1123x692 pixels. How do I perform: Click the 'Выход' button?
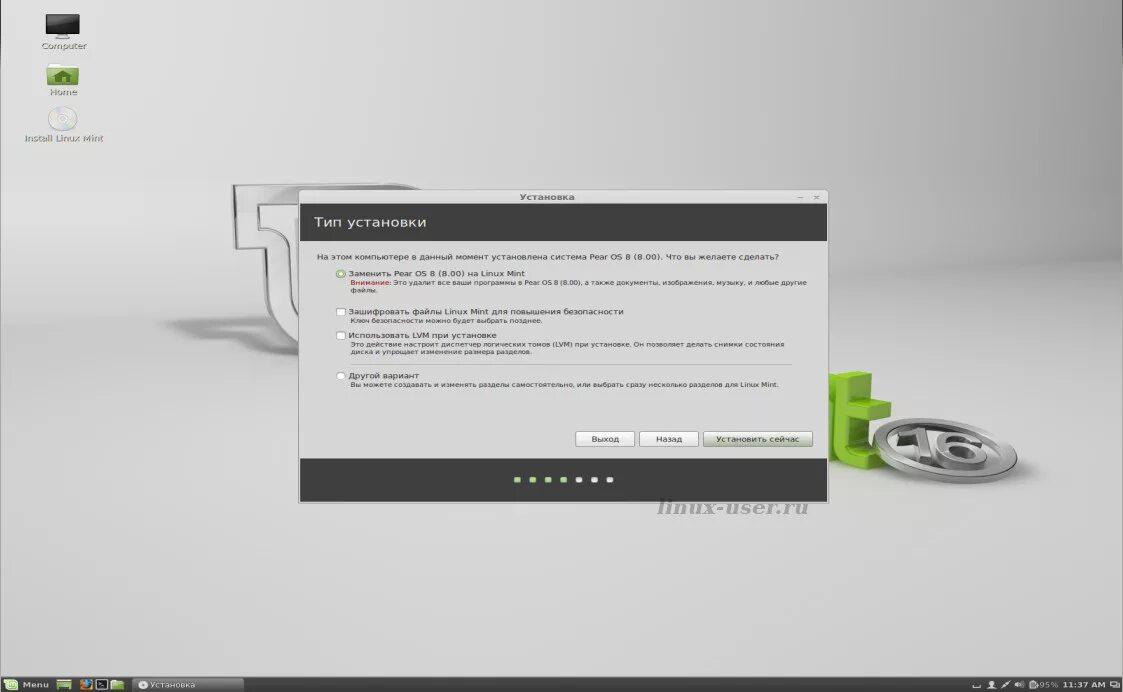pos(604,439)
